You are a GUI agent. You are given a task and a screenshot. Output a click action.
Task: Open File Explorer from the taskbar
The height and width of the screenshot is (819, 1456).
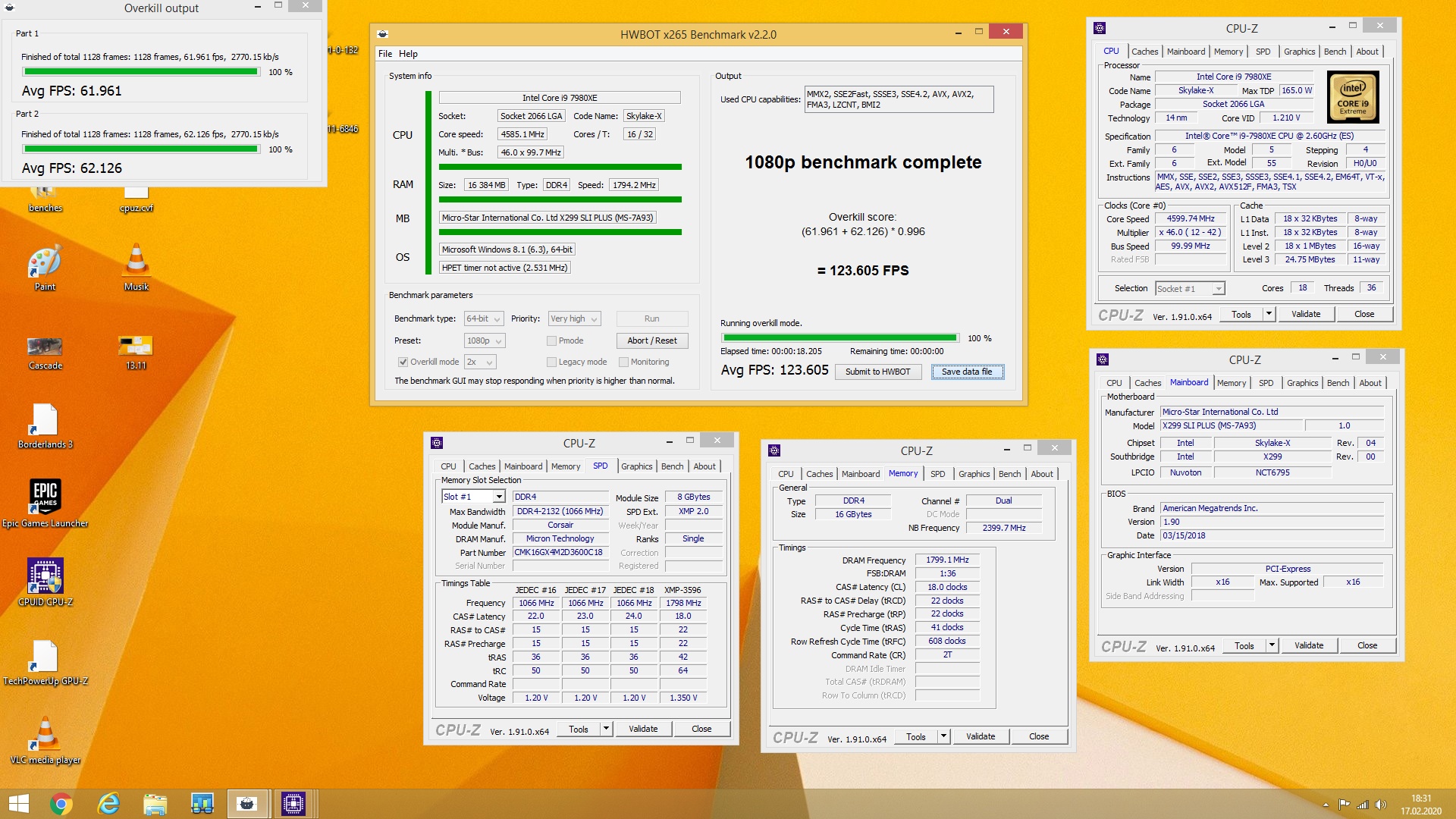pos(155,804)
